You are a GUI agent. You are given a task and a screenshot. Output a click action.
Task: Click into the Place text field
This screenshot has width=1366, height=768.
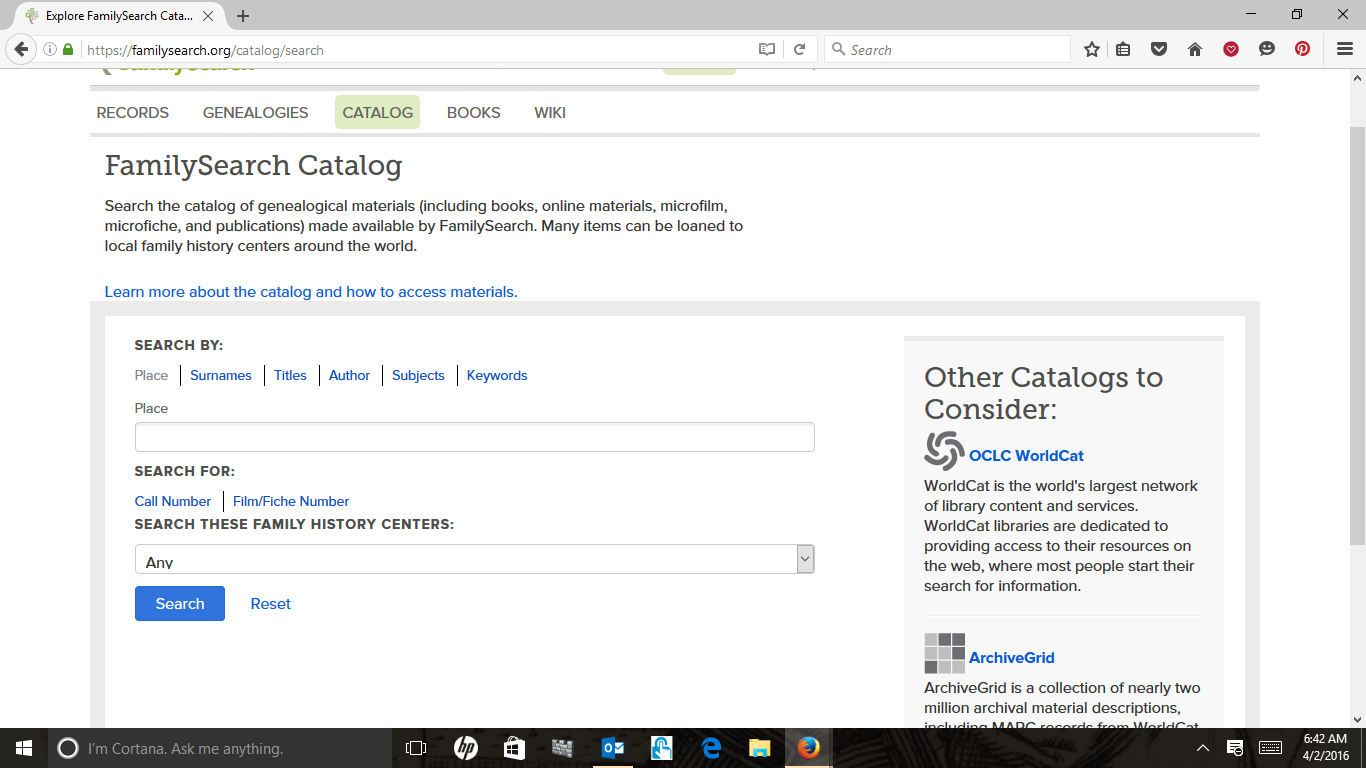tap(475, 437)
